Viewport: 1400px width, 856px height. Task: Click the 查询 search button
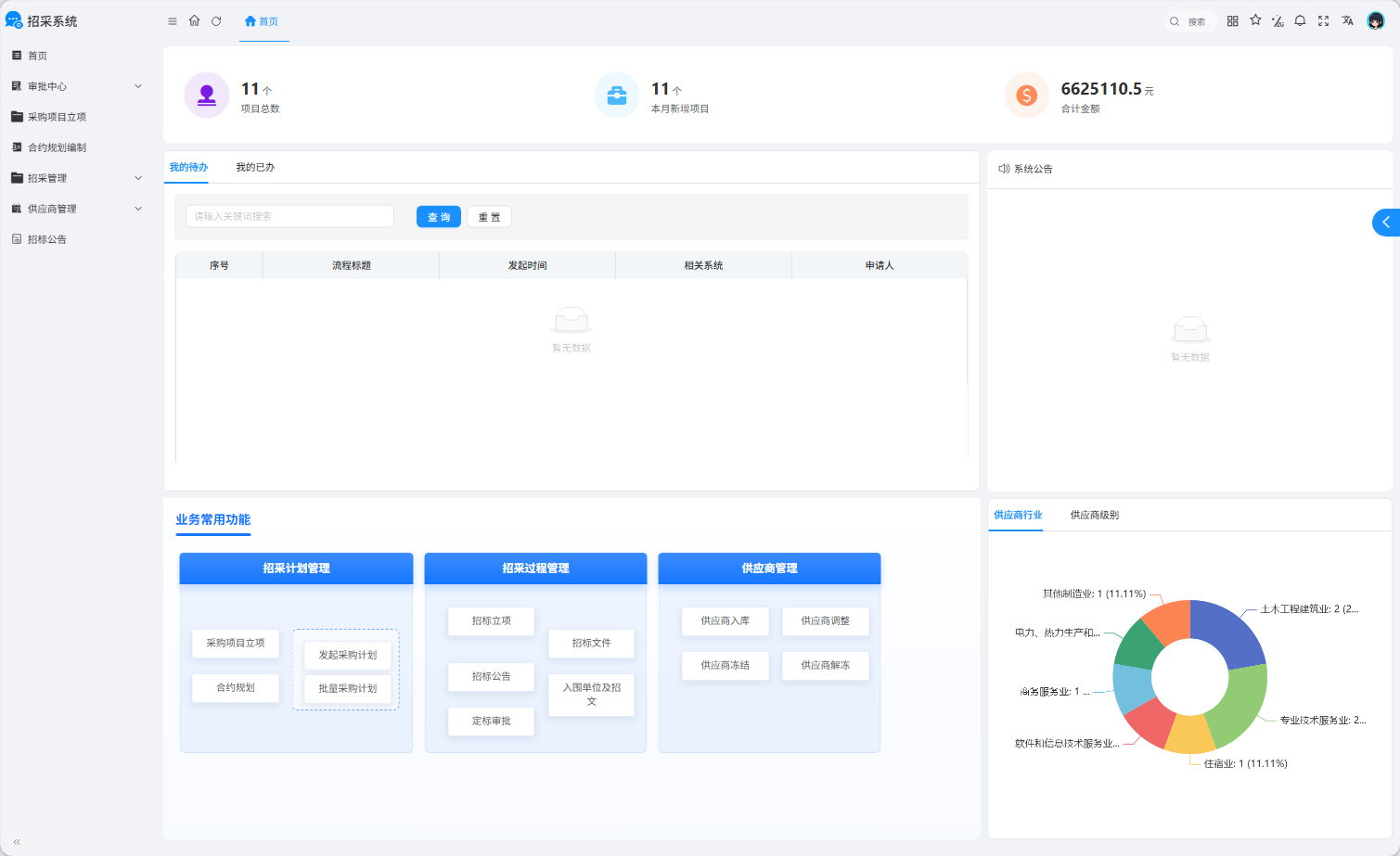click(439, 217)
